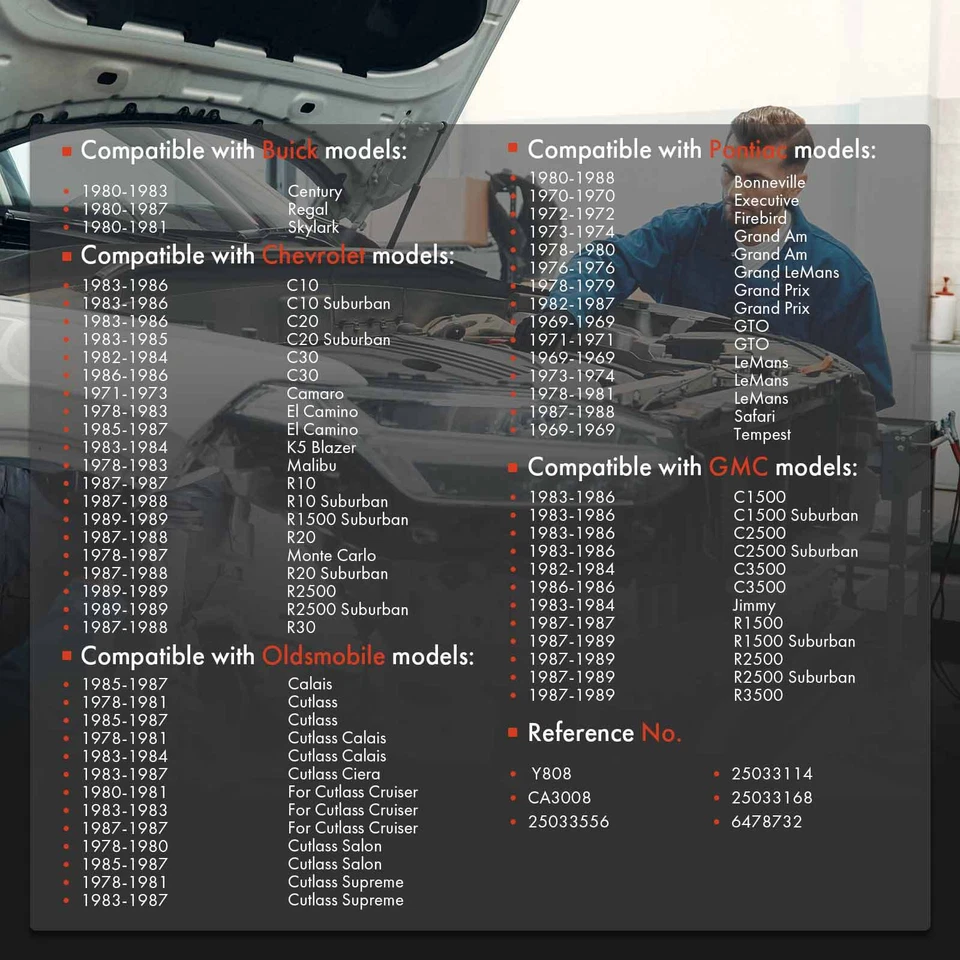
Task: Select the 'C20 Suburban' model name
Action: (339, 339)
